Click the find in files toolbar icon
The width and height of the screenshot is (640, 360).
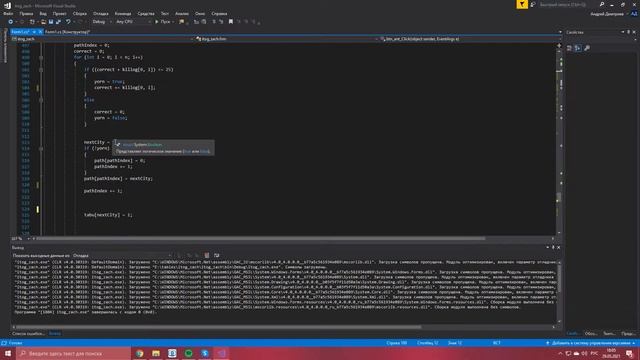click(x=182, y=22)
